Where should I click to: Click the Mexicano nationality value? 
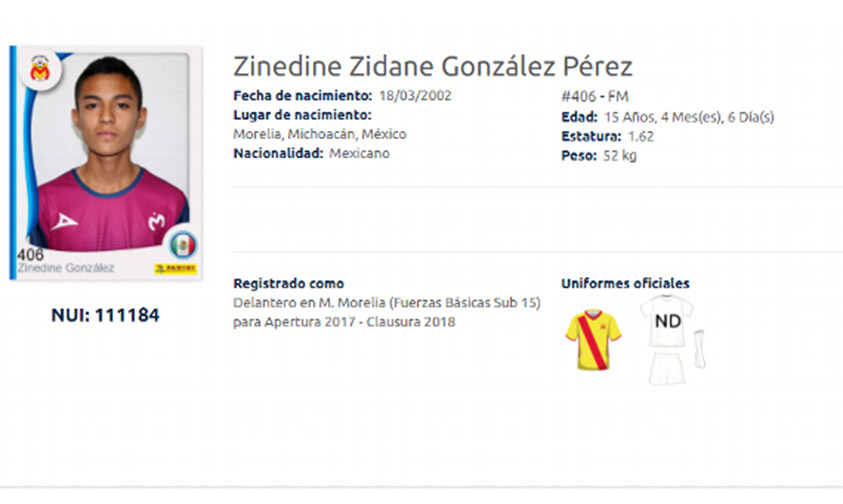pyautogui.click(x=360, y=153)
